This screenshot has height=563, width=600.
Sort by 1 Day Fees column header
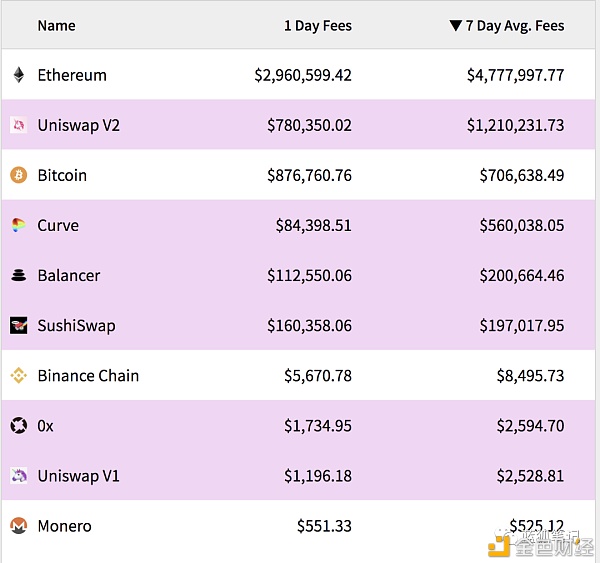(317, 25)
